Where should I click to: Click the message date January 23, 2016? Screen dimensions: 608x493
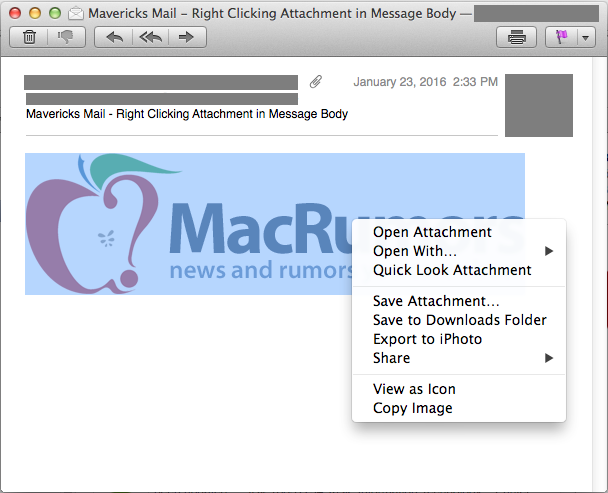coord(425,82)
